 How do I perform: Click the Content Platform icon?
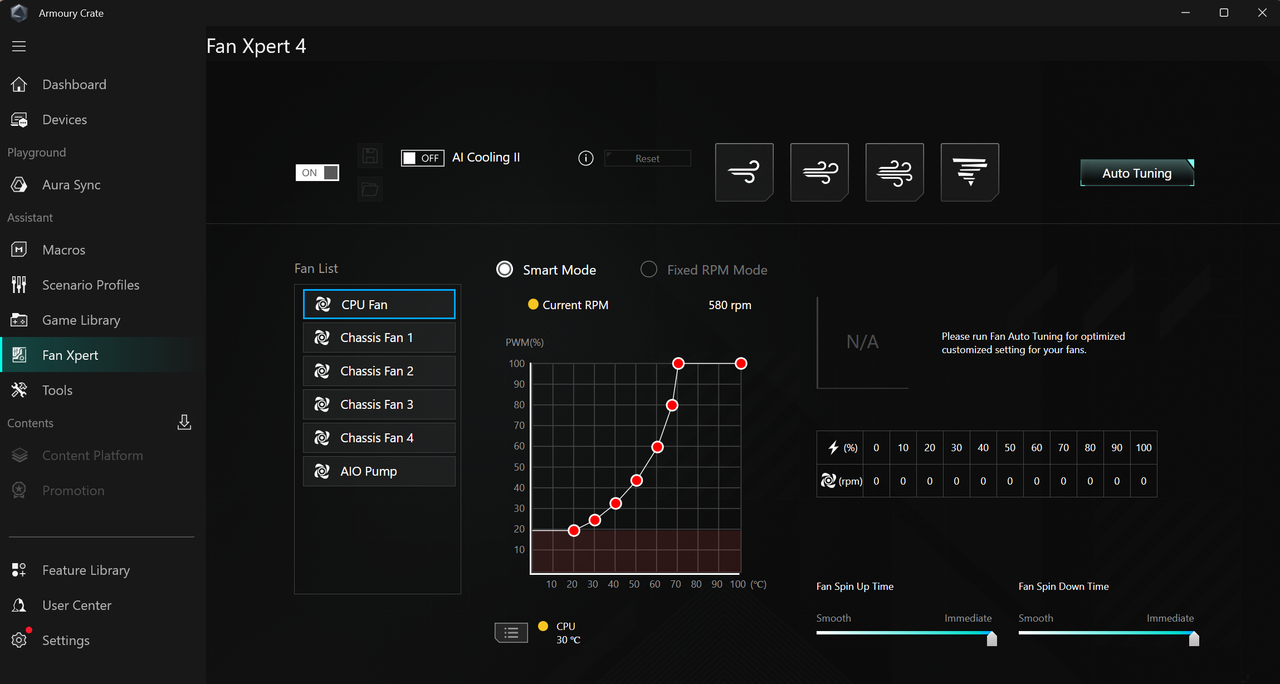(19, 455)
